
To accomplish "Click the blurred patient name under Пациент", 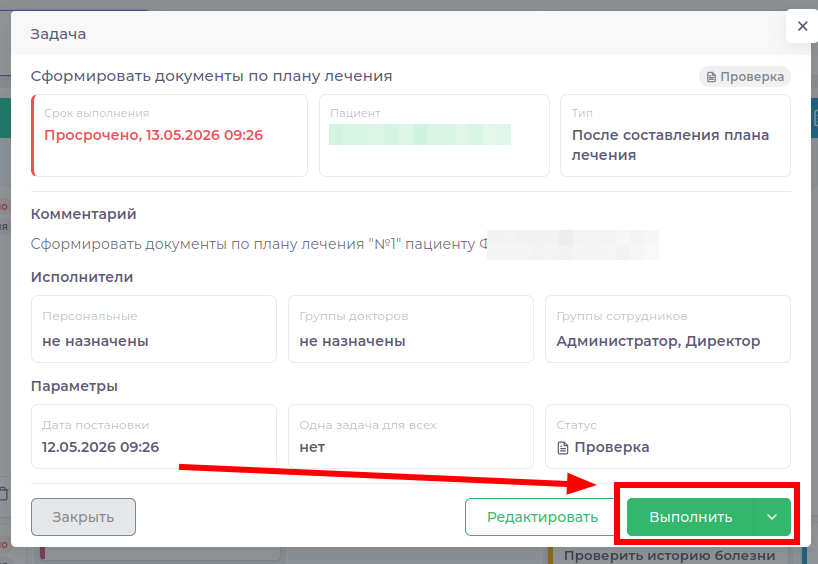I will 420,135.
